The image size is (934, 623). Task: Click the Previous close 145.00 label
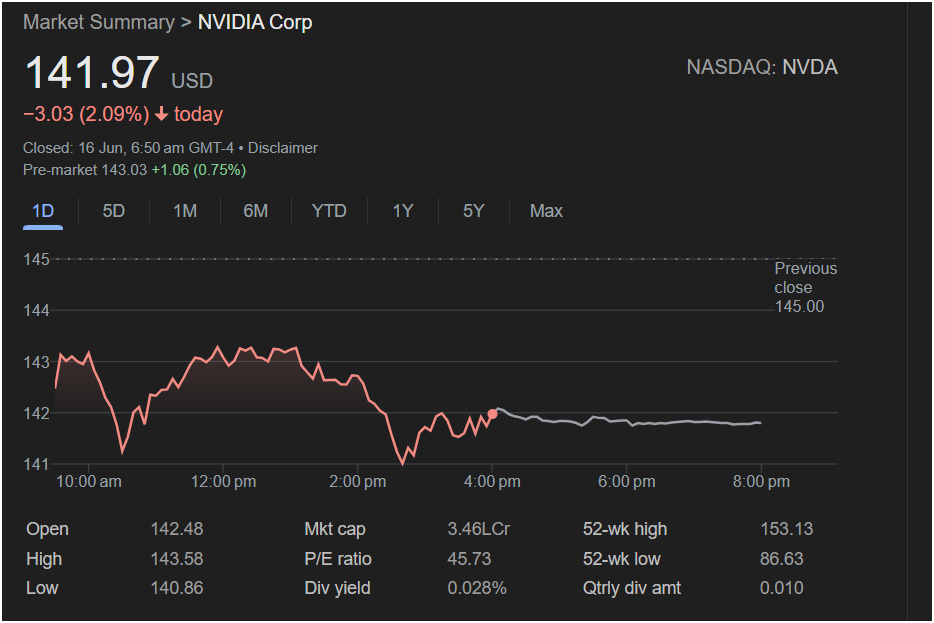tap(805, 287)
